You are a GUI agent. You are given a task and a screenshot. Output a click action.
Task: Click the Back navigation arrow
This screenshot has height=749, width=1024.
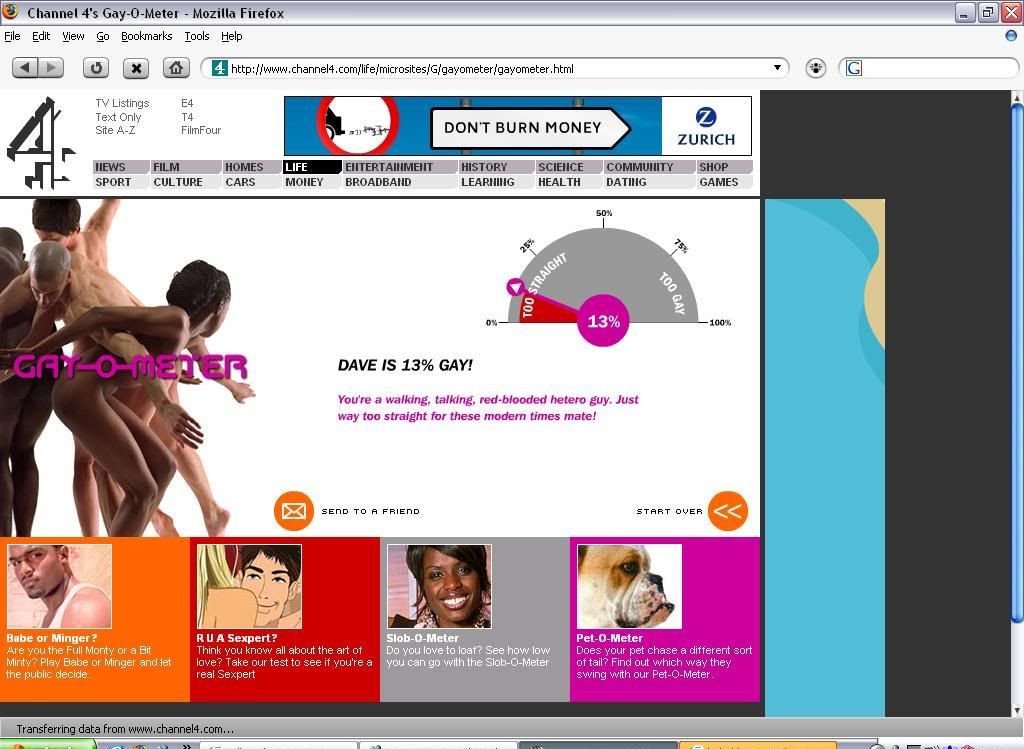25,68
